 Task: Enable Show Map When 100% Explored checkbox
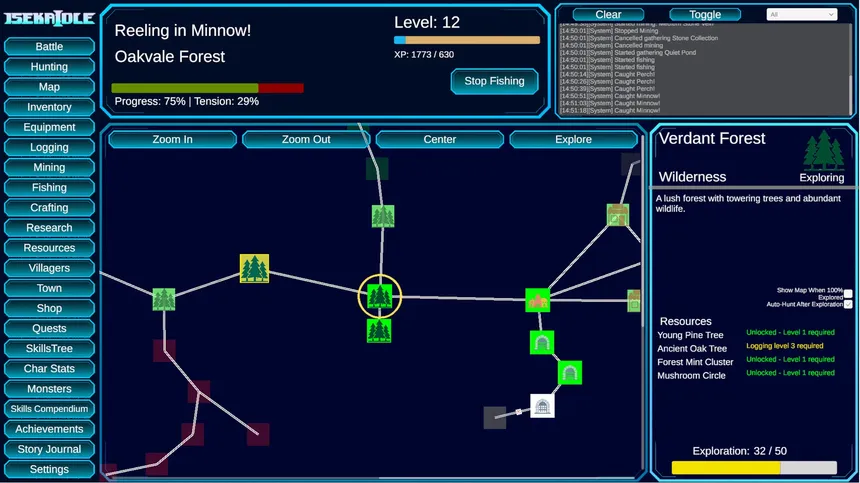click(848, 294)
